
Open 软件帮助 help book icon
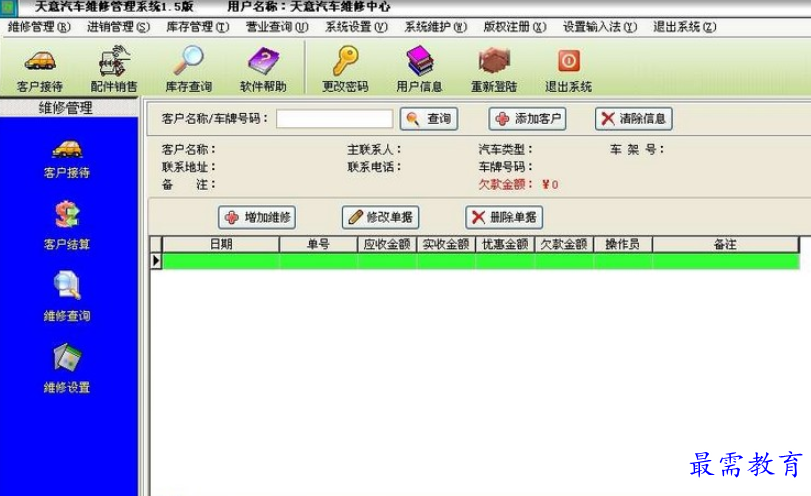click(263, 70)
